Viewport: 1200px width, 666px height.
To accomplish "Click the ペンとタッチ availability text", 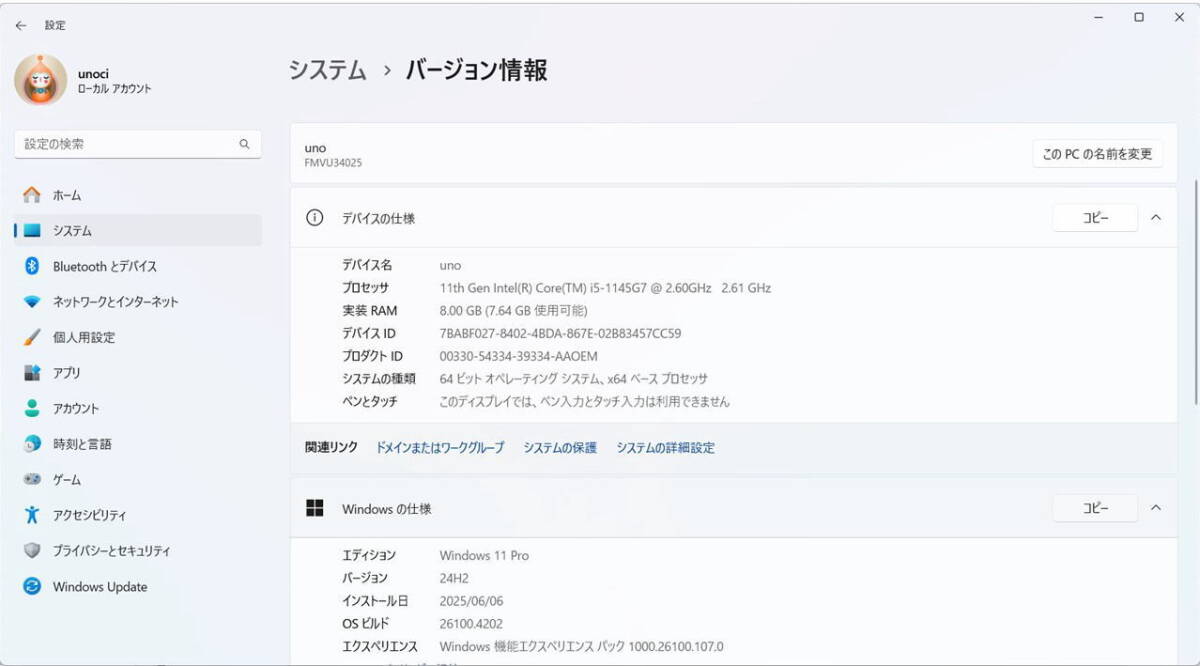I will click(x=585, y=402).
